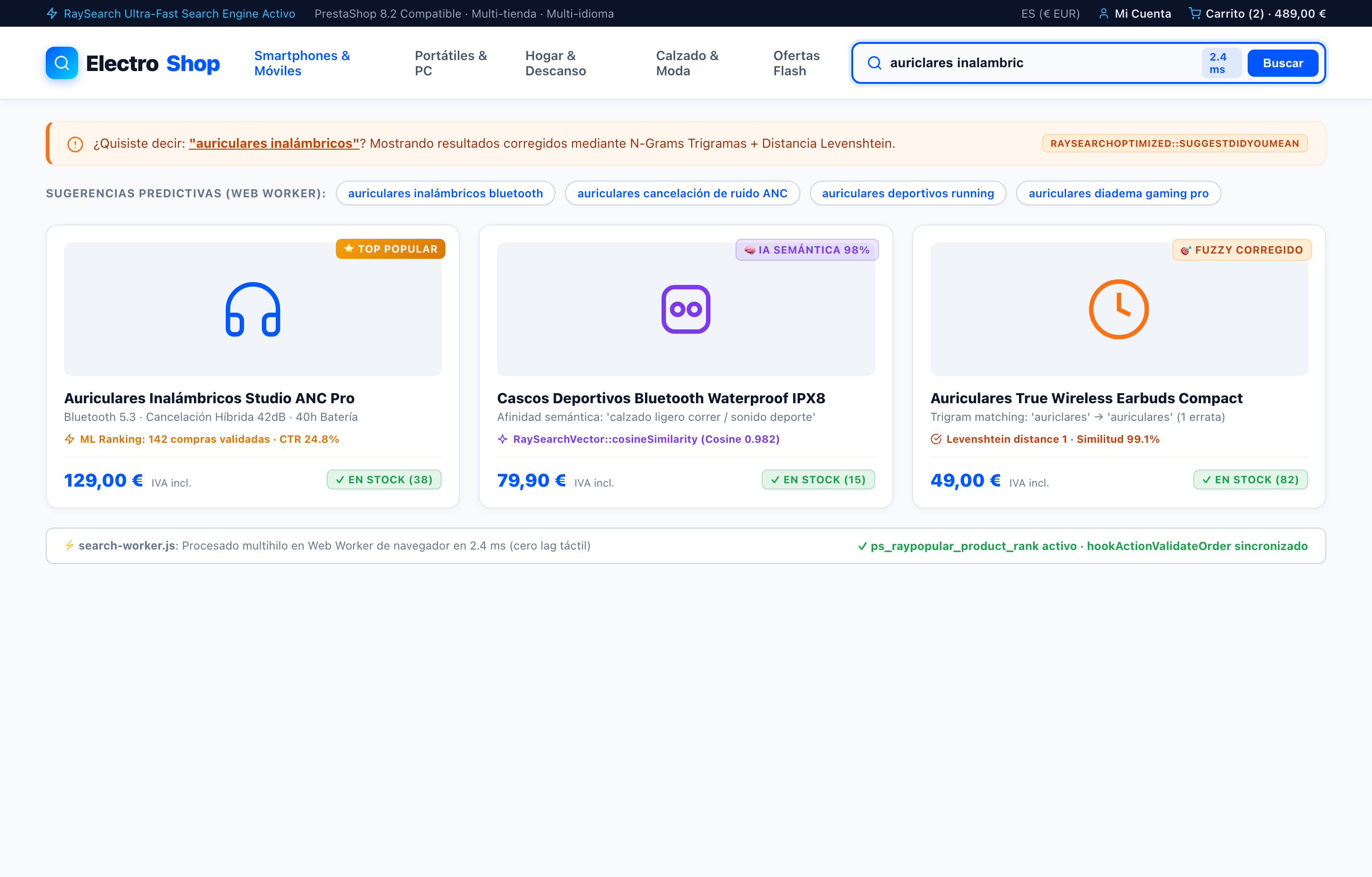Select suggestion auriculares diadema gaming pro
This screenshot has width=1372, height=877.
[1118, 194]
